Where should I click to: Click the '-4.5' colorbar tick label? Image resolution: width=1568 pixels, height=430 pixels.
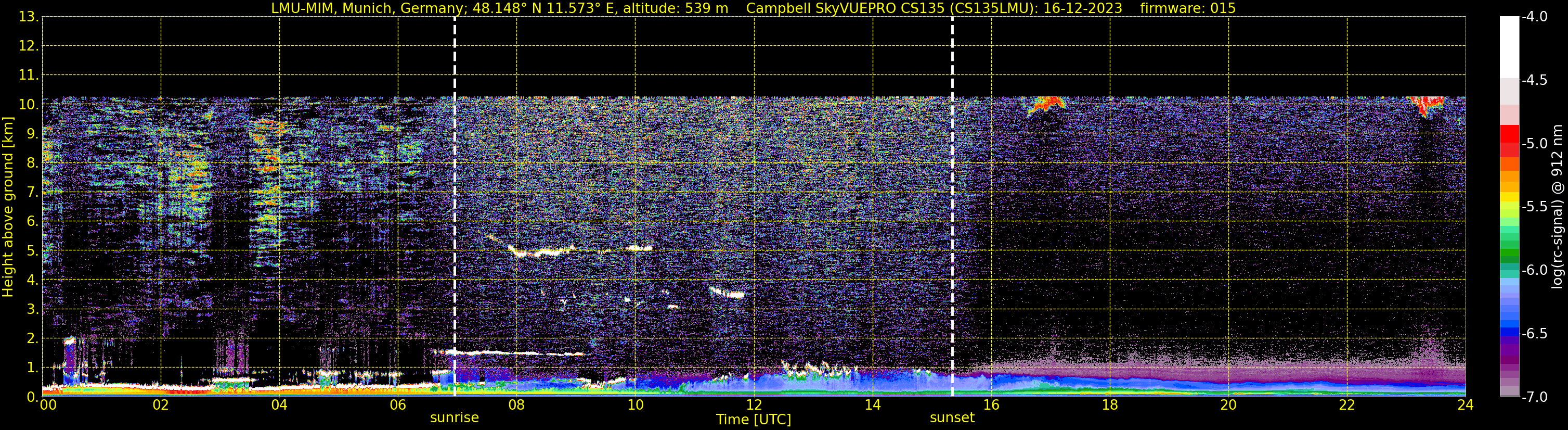1534,80
